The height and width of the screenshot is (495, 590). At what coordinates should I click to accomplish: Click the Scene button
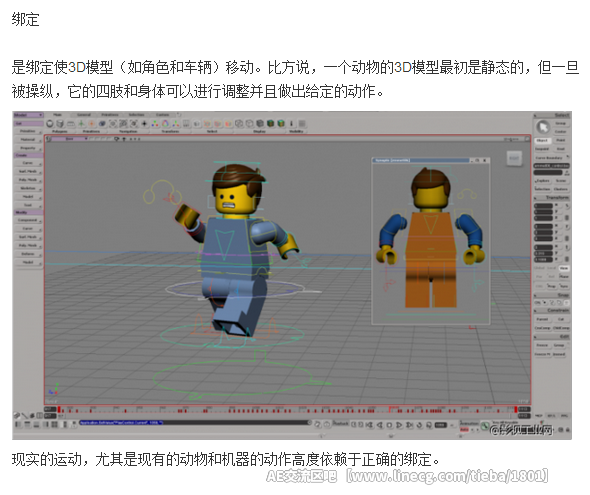(x=560, y=181)
